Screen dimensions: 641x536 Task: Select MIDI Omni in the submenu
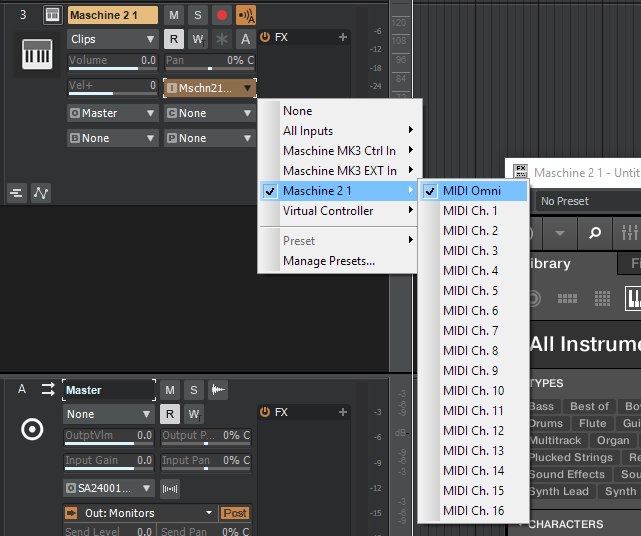[473, 191]
